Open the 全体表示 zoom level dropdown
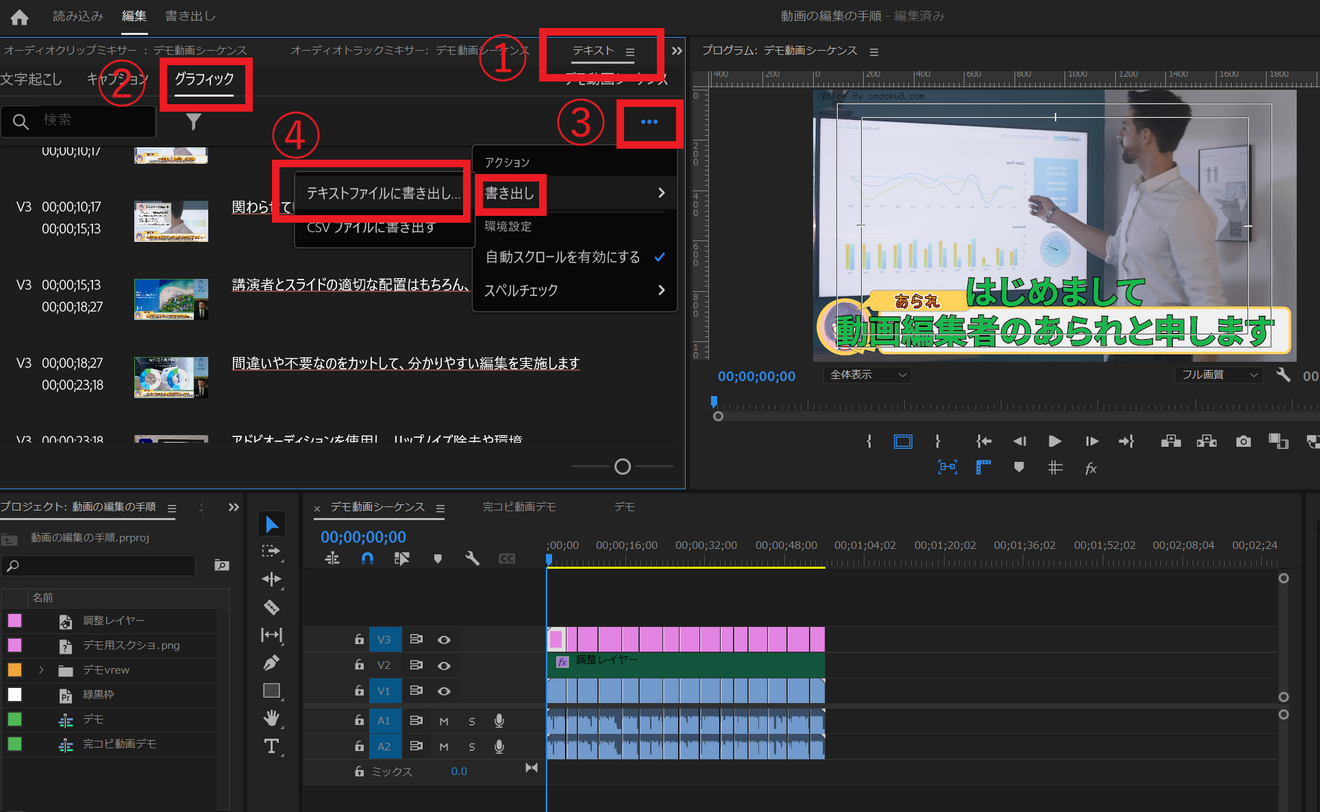 point(867,375)
